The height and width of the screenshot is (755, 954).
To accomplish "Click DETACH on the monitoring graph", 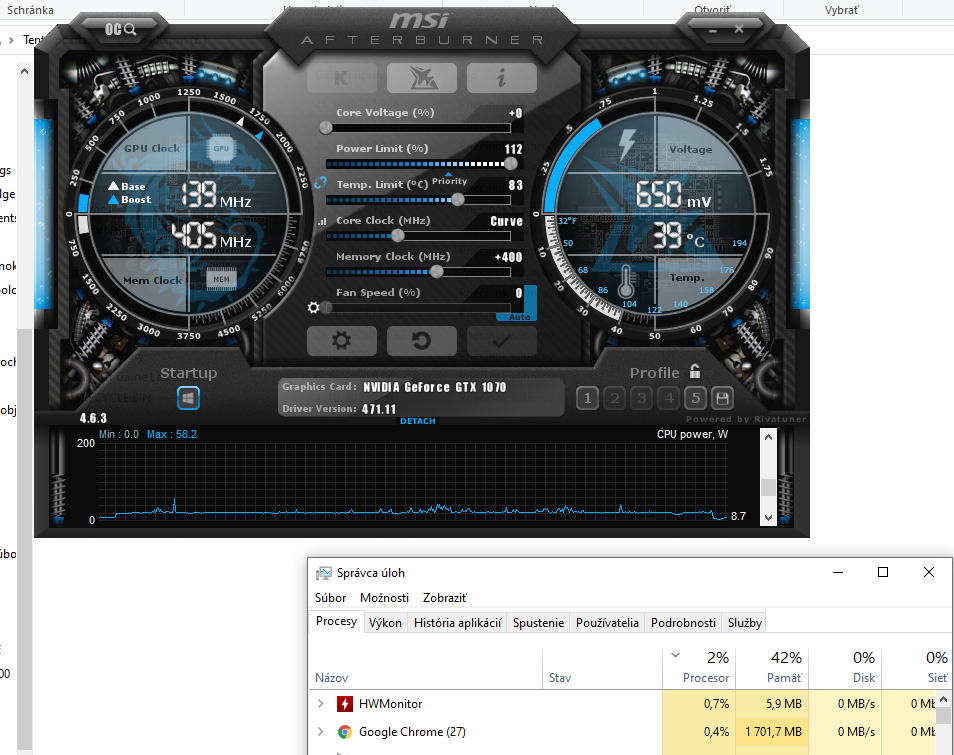I will tap(418, 421).
